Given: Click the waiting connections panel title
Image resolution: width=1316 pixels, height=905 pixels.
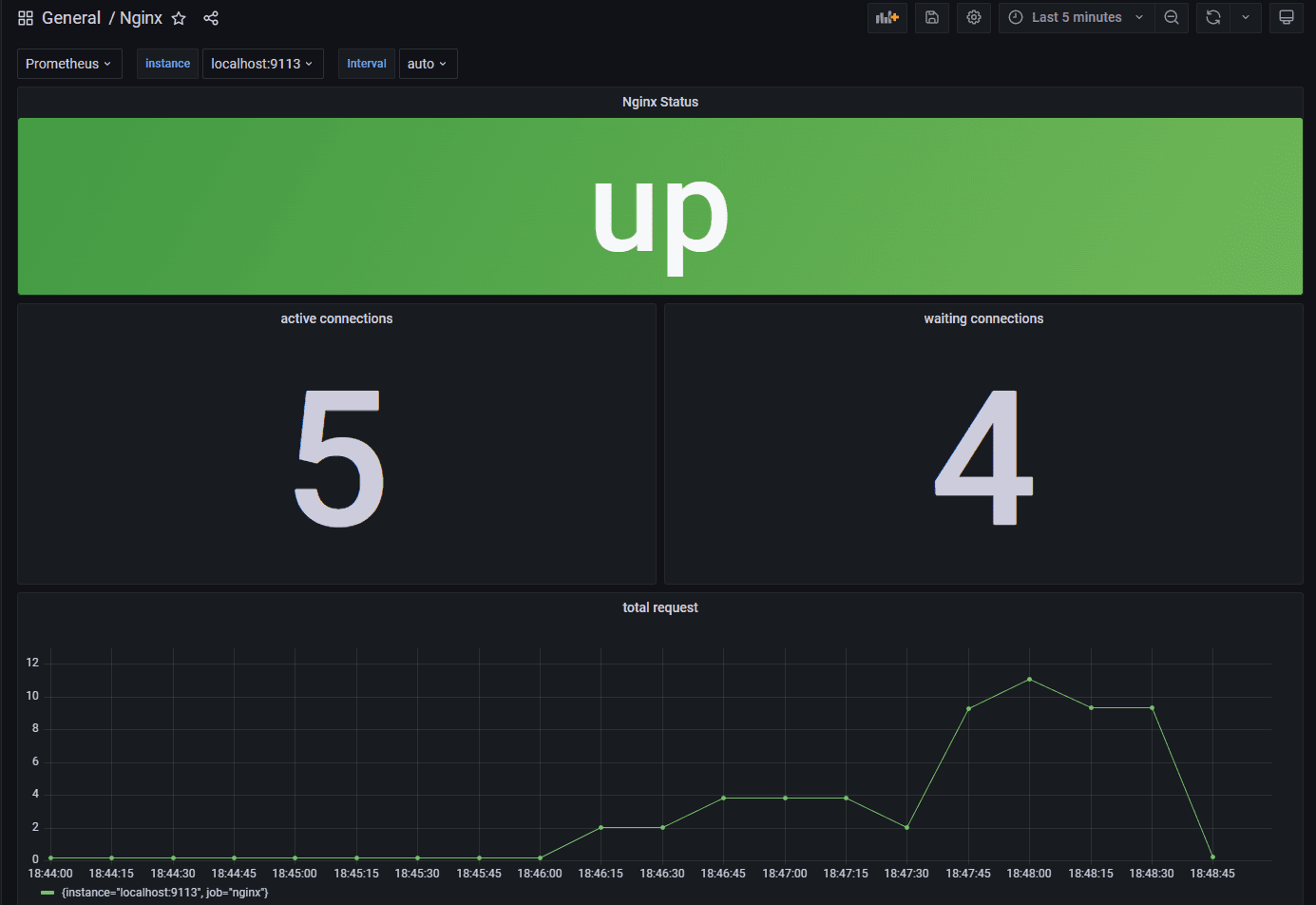Looking at the screenshot, I should click(x=983, y=318).
